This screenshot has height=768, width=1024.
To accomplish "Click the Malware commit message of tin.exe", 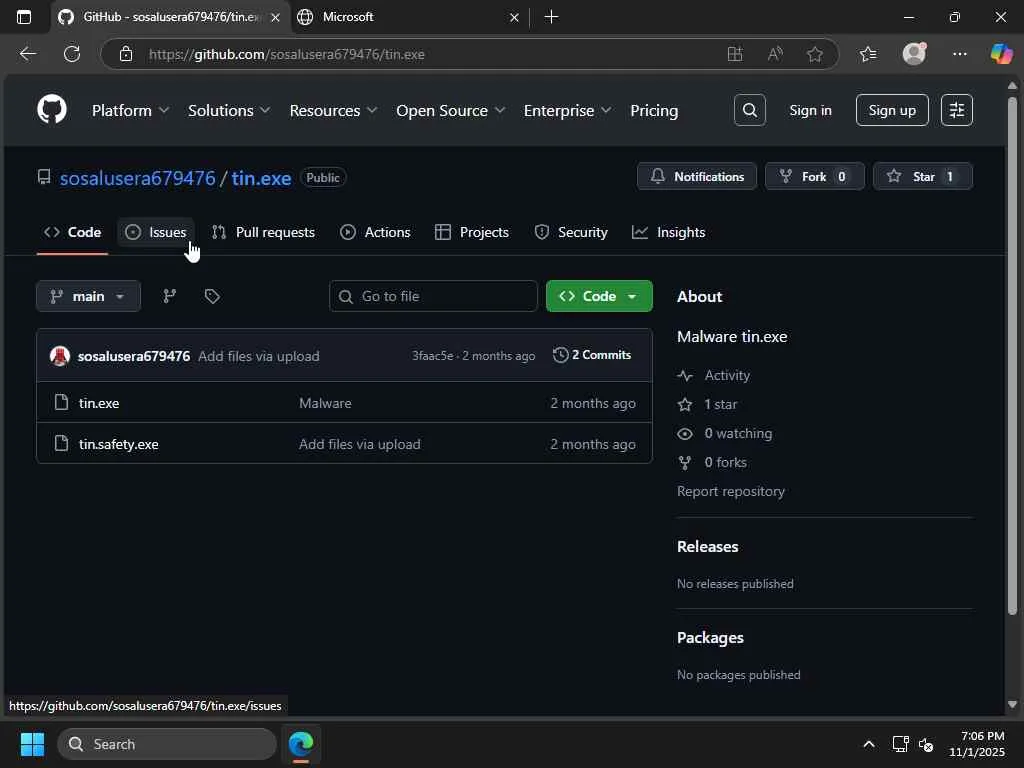I will point(325,403).
